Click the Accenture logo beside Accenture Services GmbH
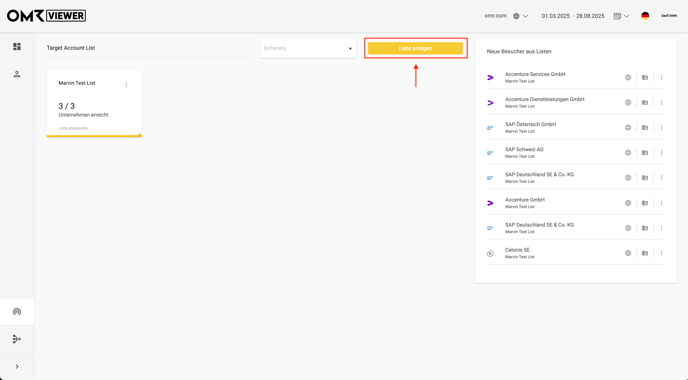The height and width of the screenshot is (380, 688). 490,78
